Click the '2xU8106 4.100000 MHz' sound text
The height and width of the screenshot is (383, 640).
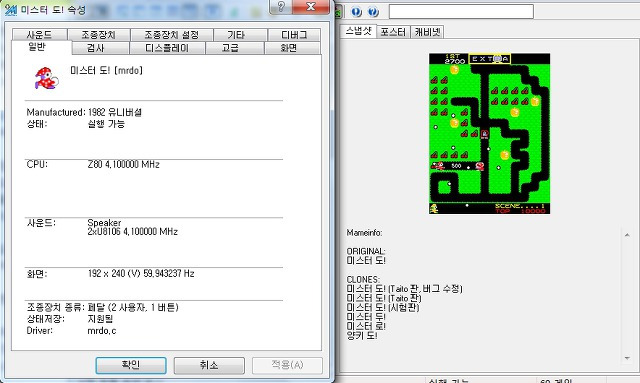tap(133, 232)
